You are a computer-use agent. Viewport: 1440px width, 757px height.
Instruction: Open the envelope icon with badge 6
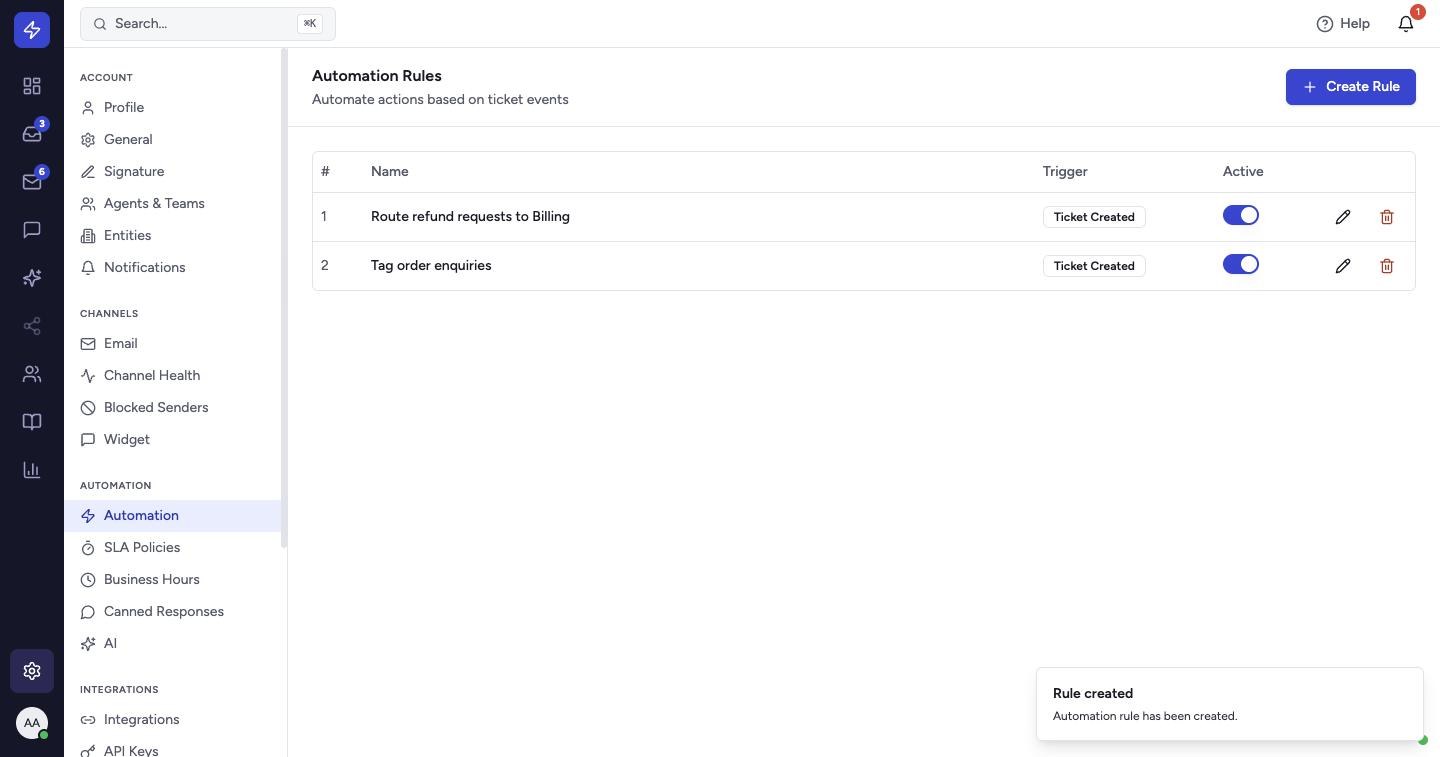(x=32, y=182)
